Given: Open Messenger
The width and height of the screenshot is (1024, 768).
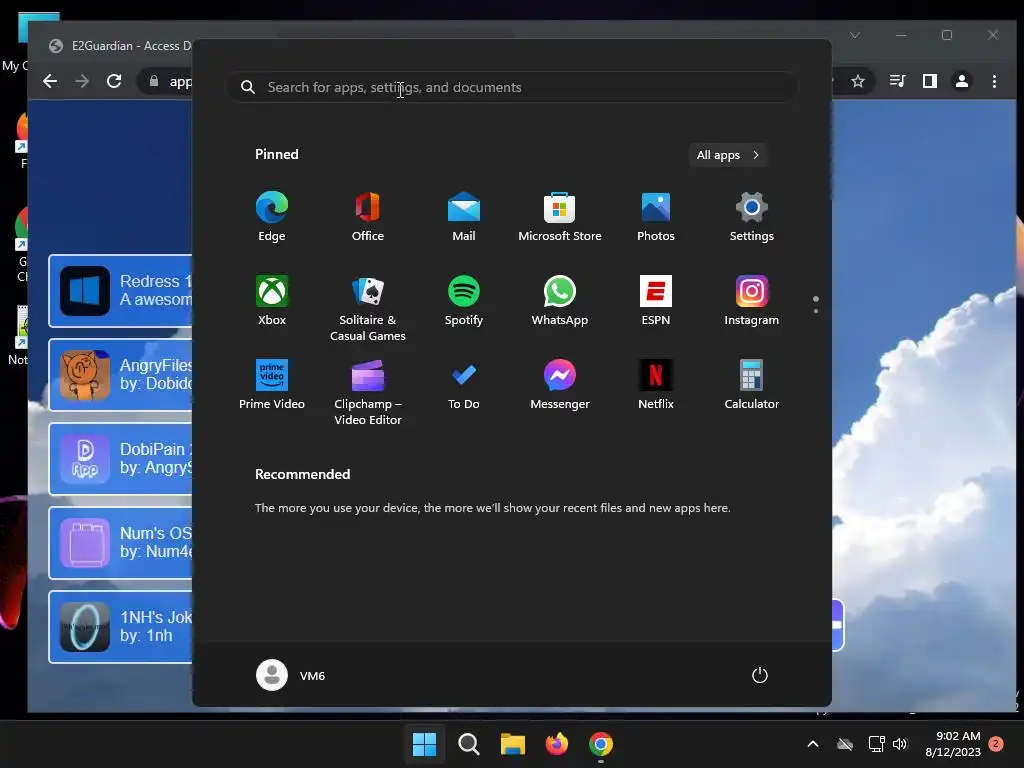Looking at the screenshot, I should click(560, 385).
